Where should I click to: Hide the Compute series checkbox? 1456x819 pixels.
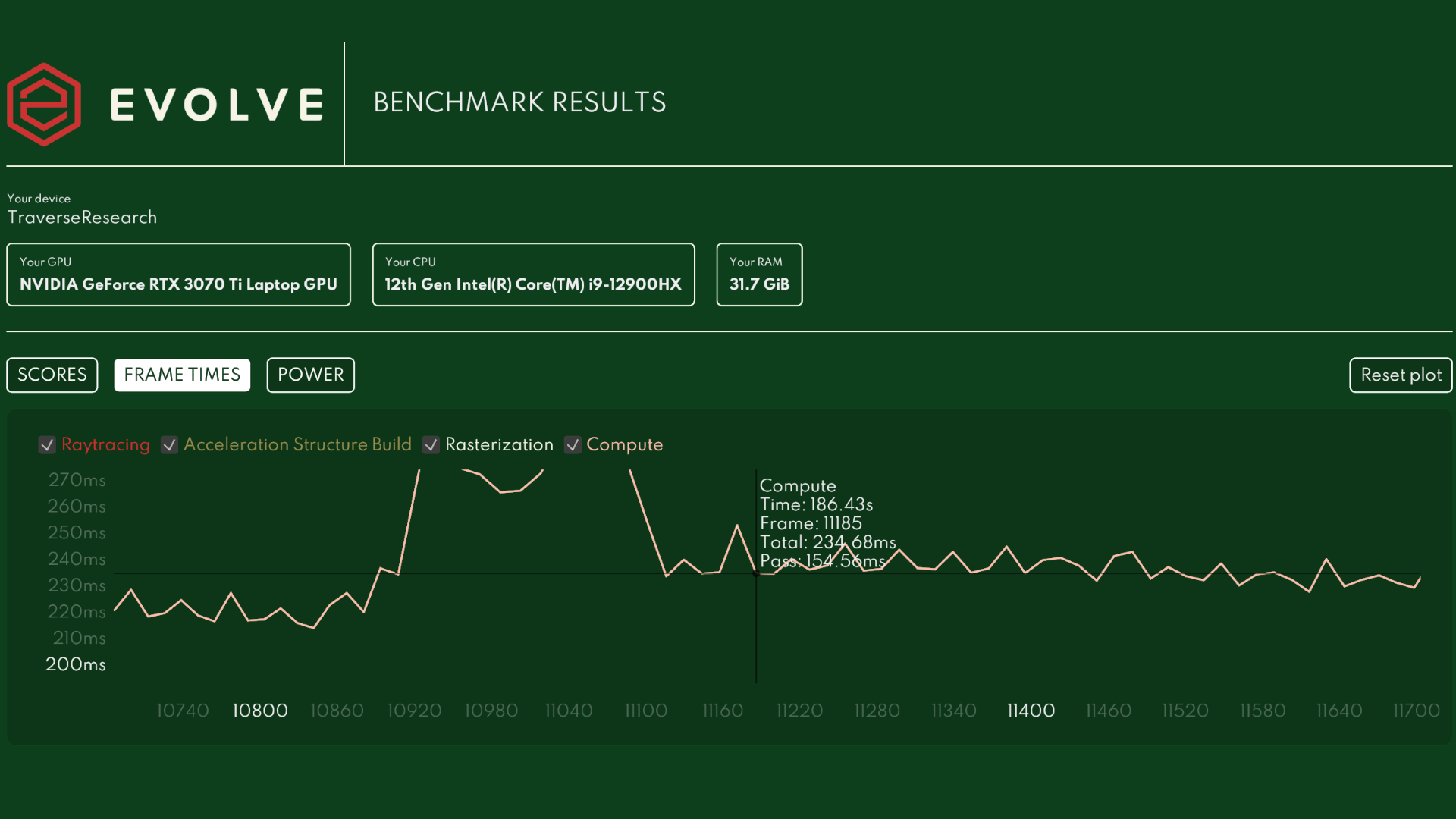(573, 445)
